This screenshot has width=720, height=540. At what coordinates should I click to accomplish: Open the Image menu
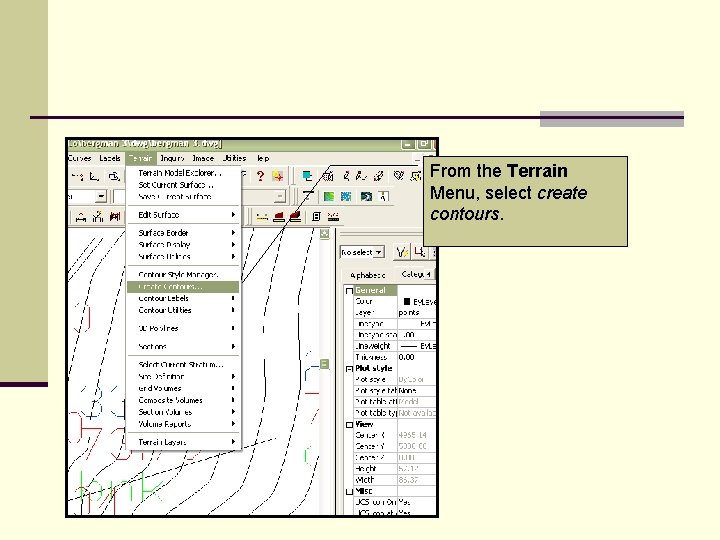pyautogui.click(x=203, y=158)
